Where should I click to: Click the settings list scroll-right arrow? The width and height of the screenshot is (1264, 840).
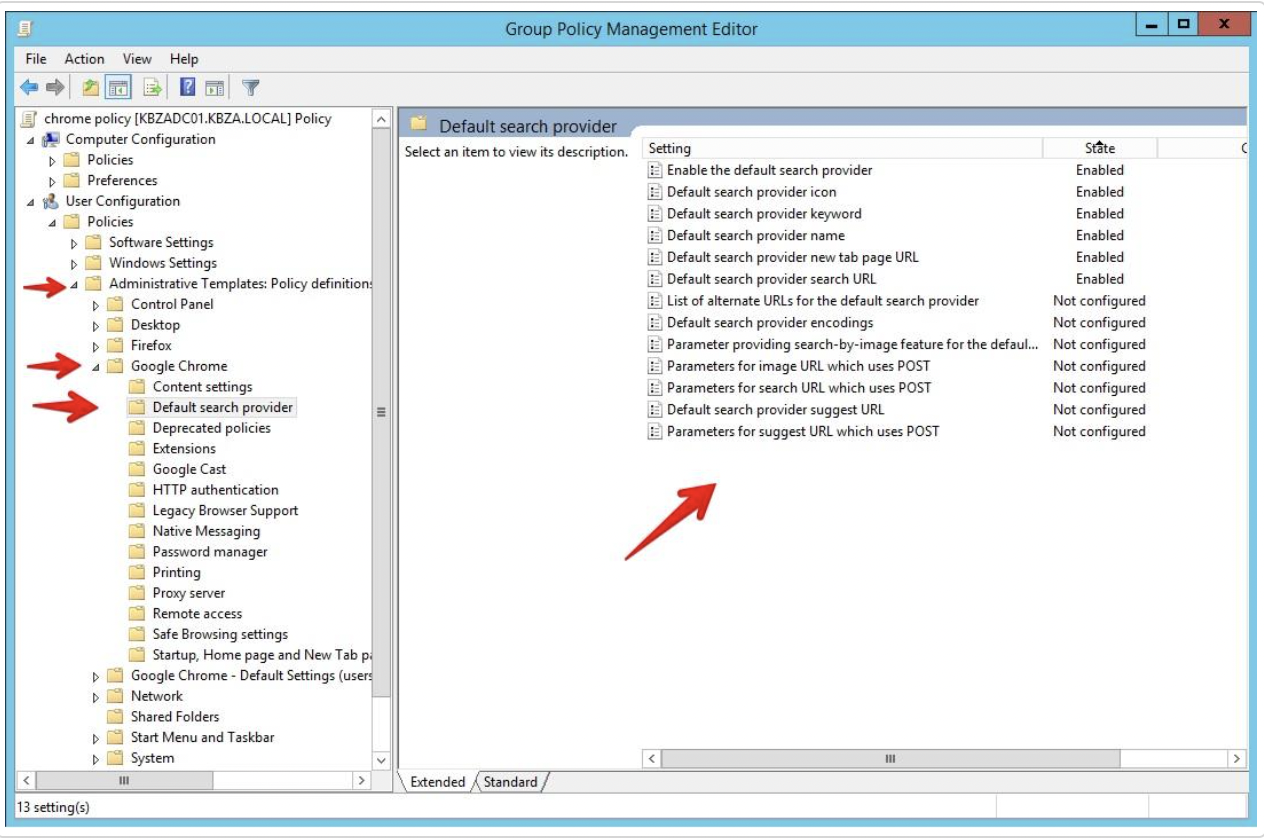coord(1237,759)
